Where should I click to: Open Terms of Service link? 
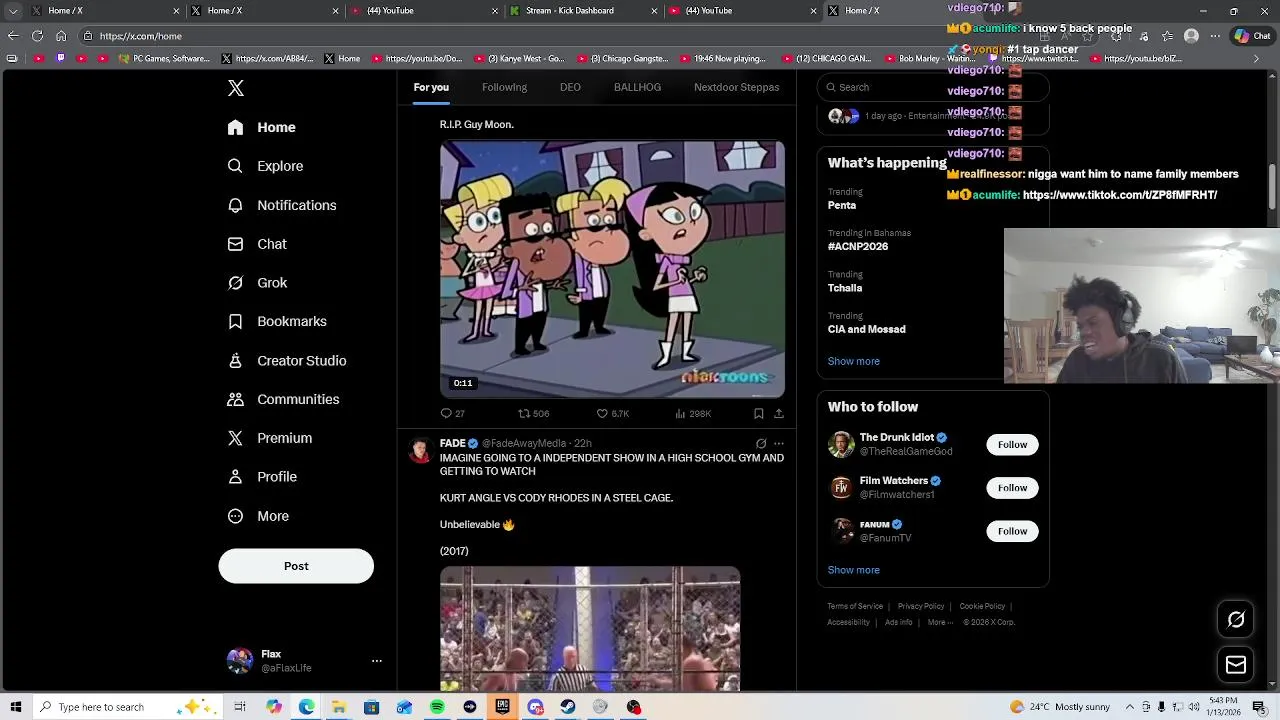[855, 606]
